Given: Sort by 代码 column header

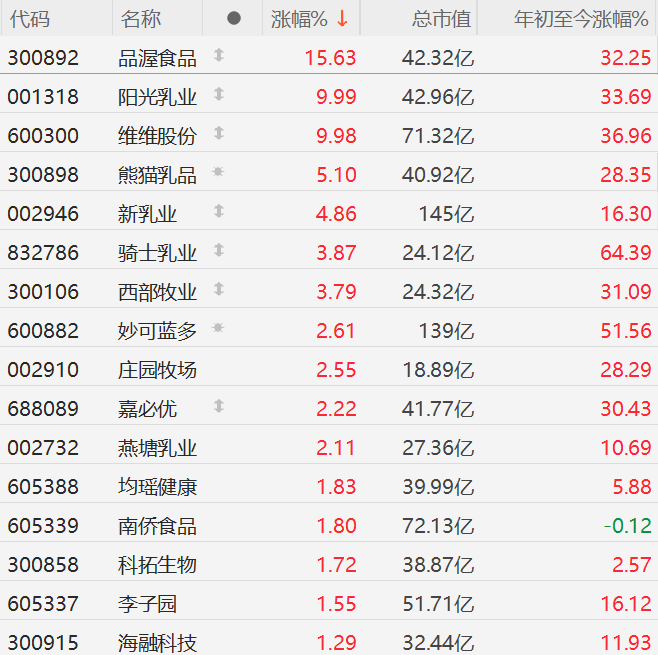Looking at the screenshot, I should (x=30, y=19).
